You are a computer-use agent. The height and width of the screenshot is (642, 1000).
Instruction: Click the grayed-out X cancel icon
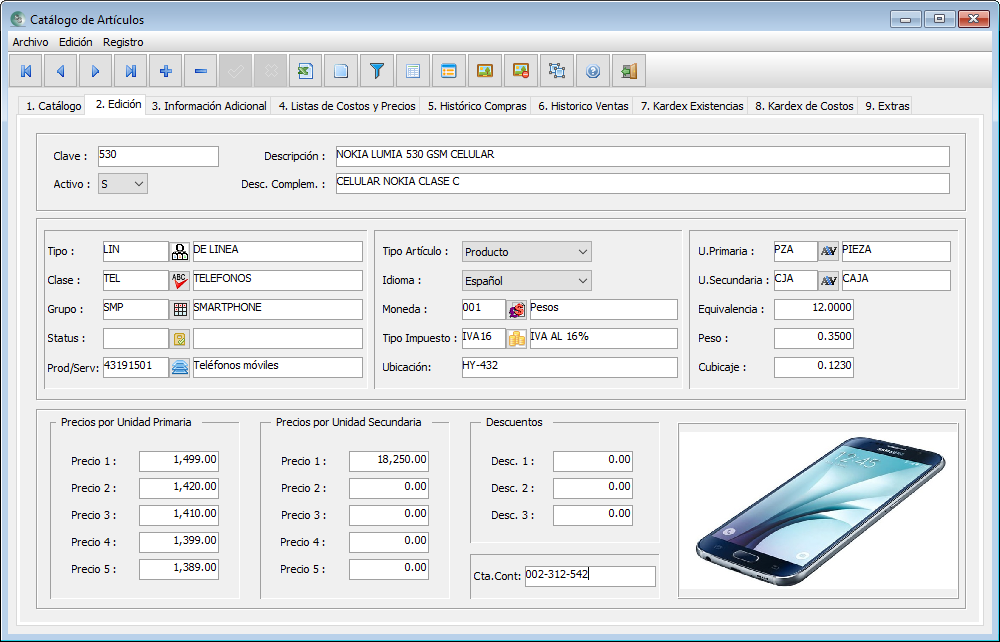[x=270, y=71]
